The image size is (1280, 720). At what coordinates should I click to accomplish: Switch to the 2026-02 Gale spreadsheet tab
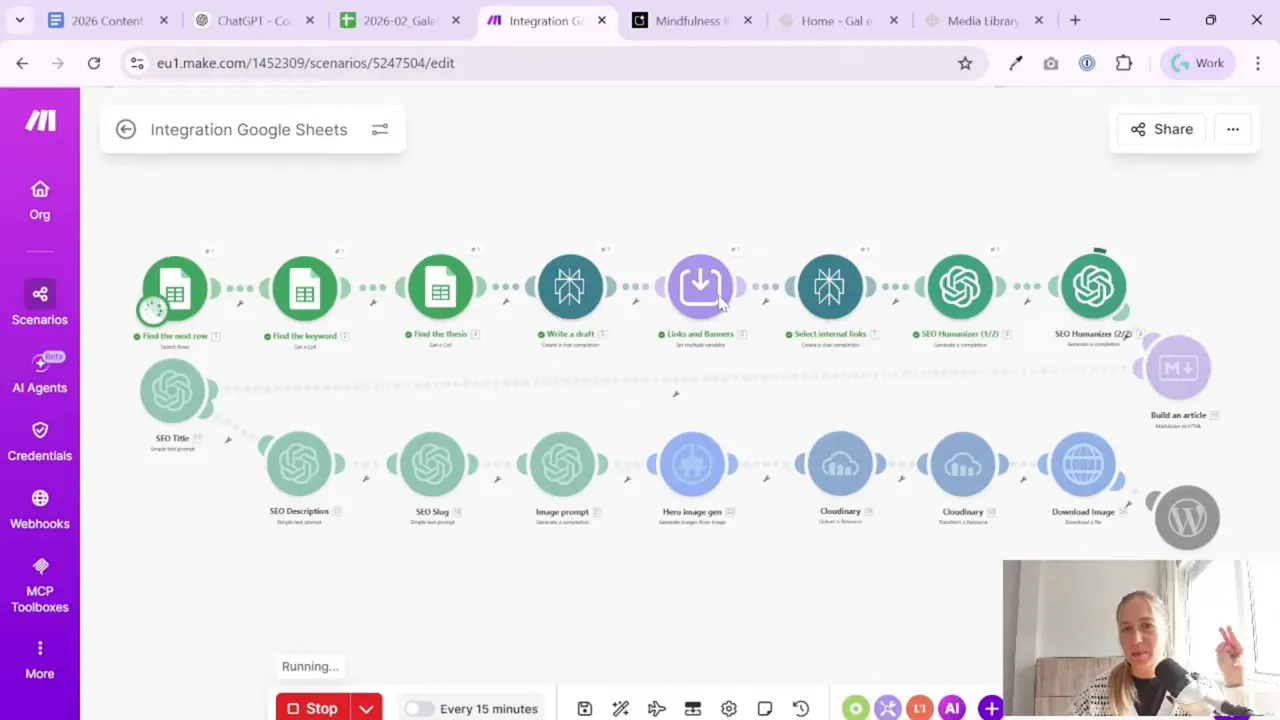[399, 20]
